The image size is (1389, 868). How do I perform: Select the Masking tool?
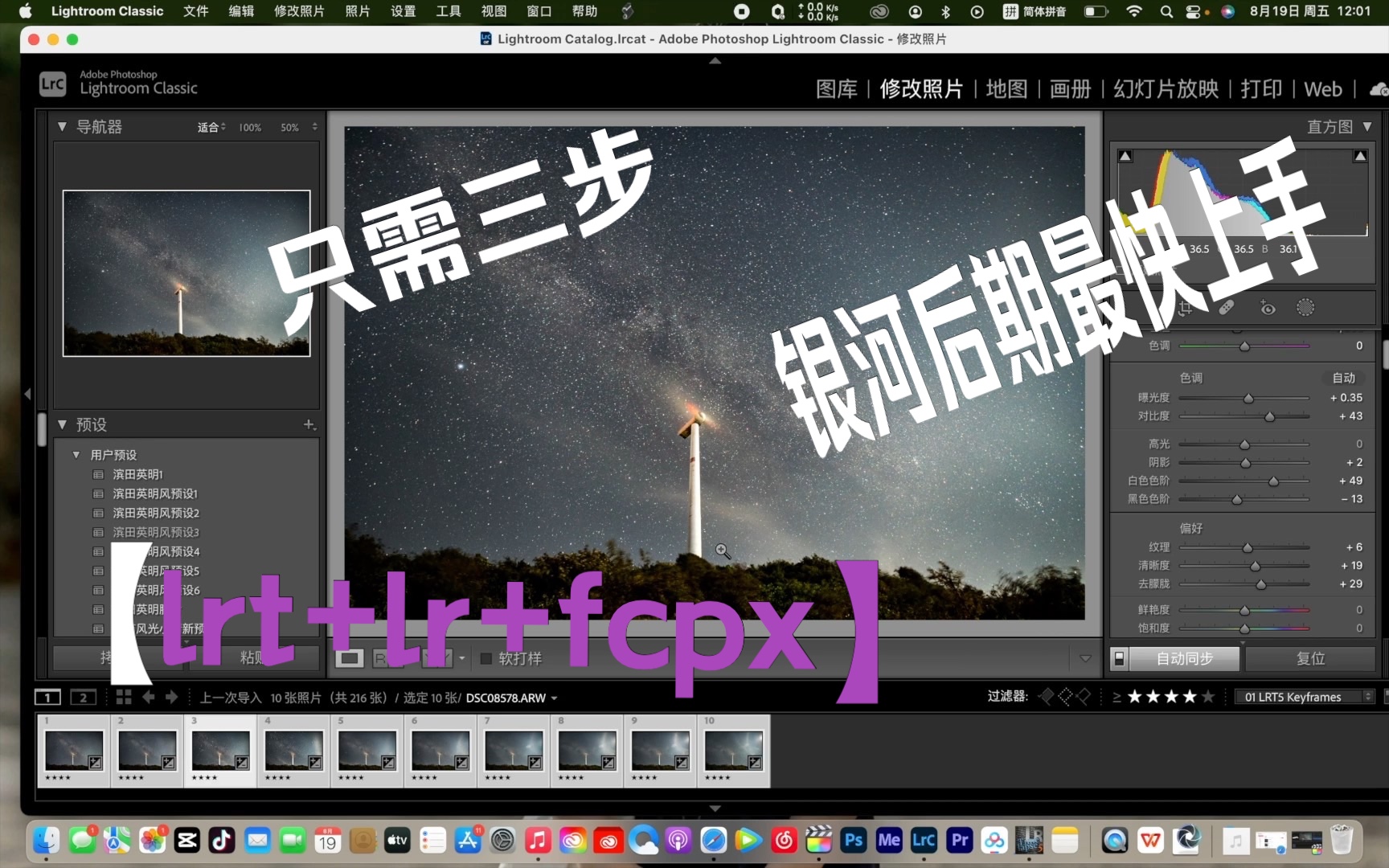coord(1306,308)
